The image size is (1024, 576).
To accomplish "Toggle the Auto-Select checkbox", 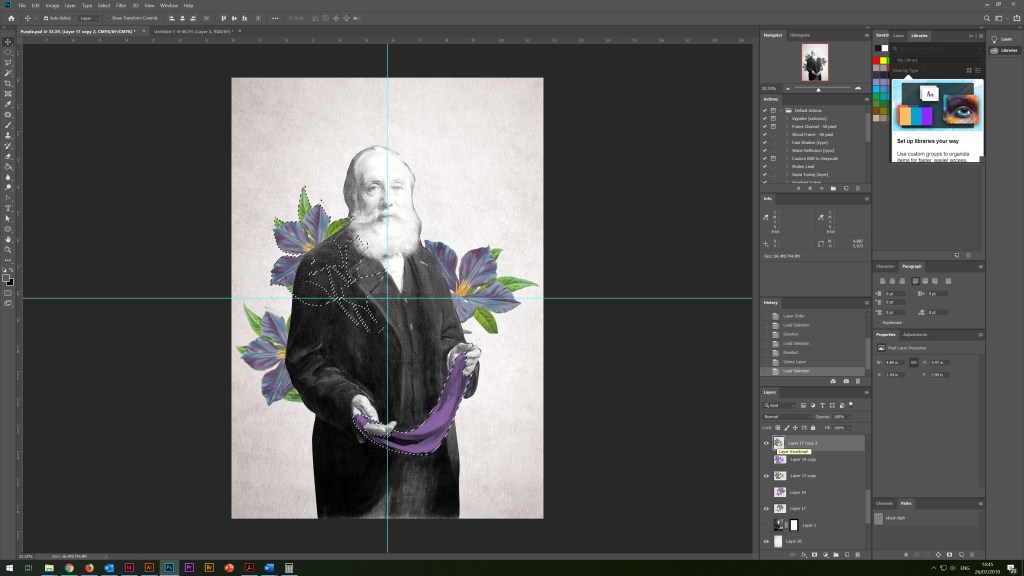I will (x=44, y=18).
